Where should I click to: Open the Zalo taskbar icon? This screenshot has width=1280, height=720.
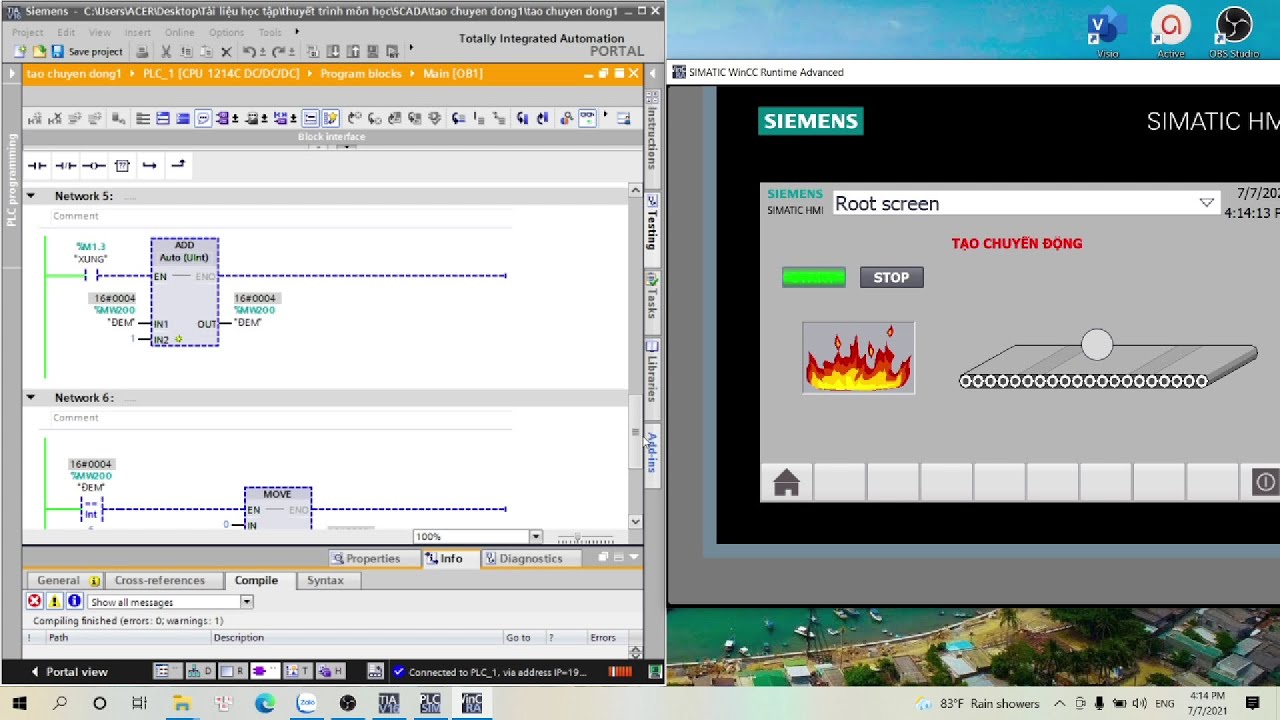pyautogui.click(x=306, y=703)
